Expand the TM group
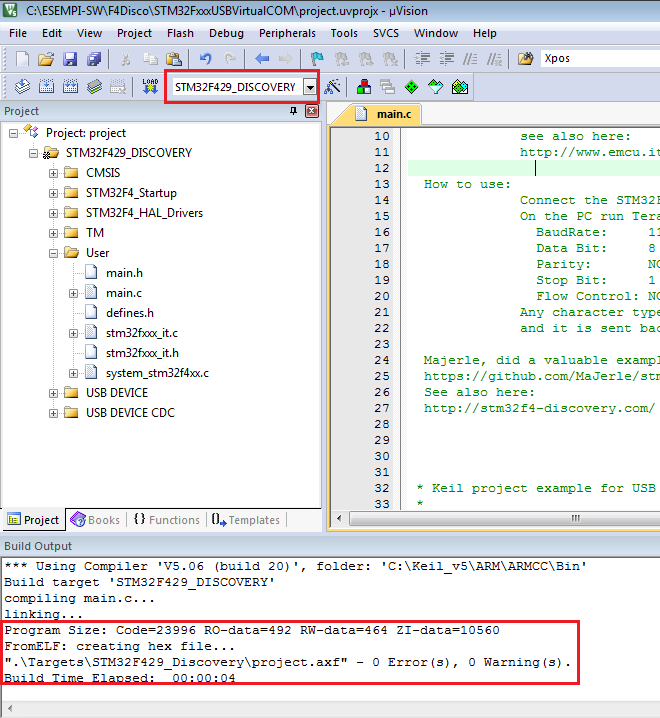 click(x=54, y=234)
